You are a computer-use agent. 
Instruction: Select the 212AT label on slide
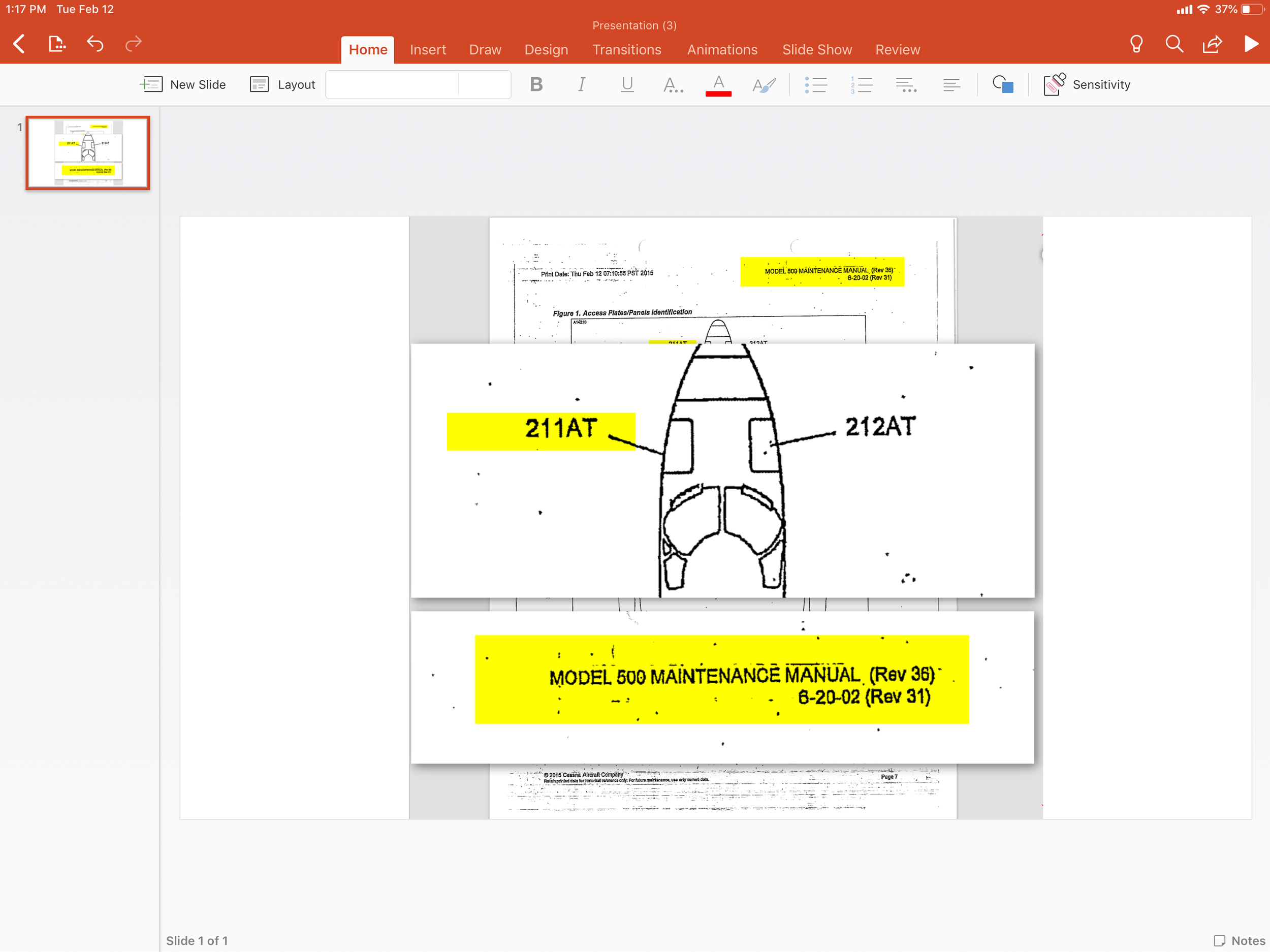[880, 427]
